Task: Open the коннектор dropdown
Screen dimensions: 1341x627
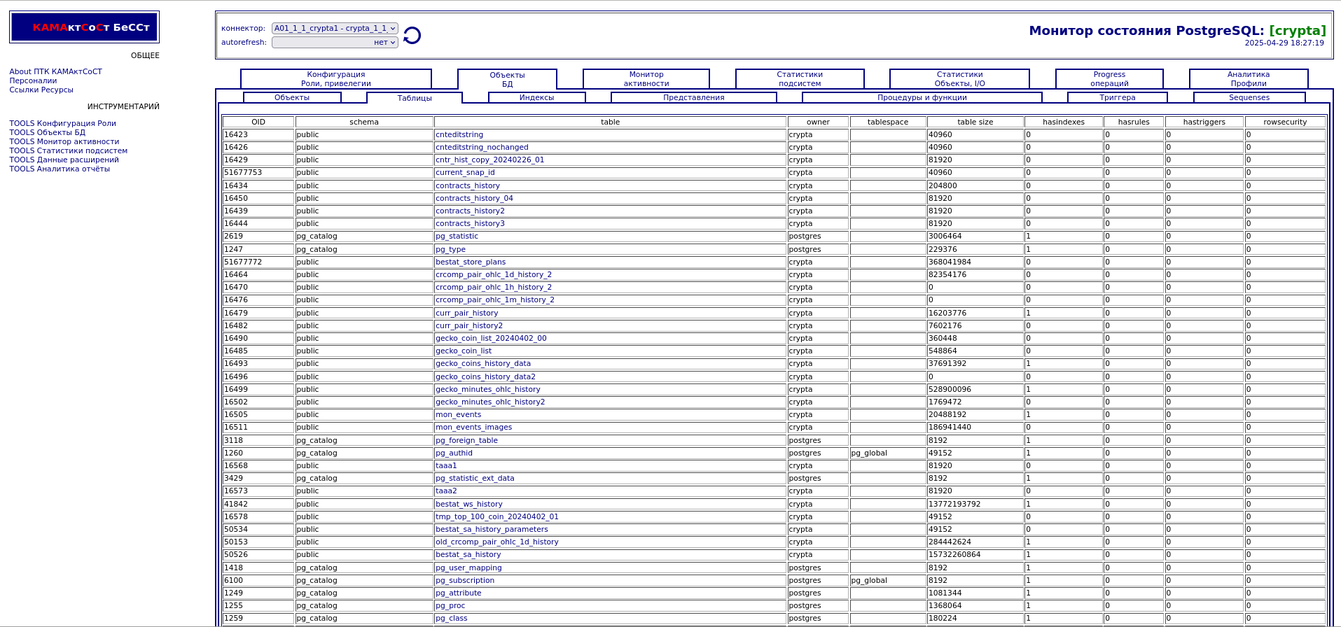Action: (x=334, y=28)
